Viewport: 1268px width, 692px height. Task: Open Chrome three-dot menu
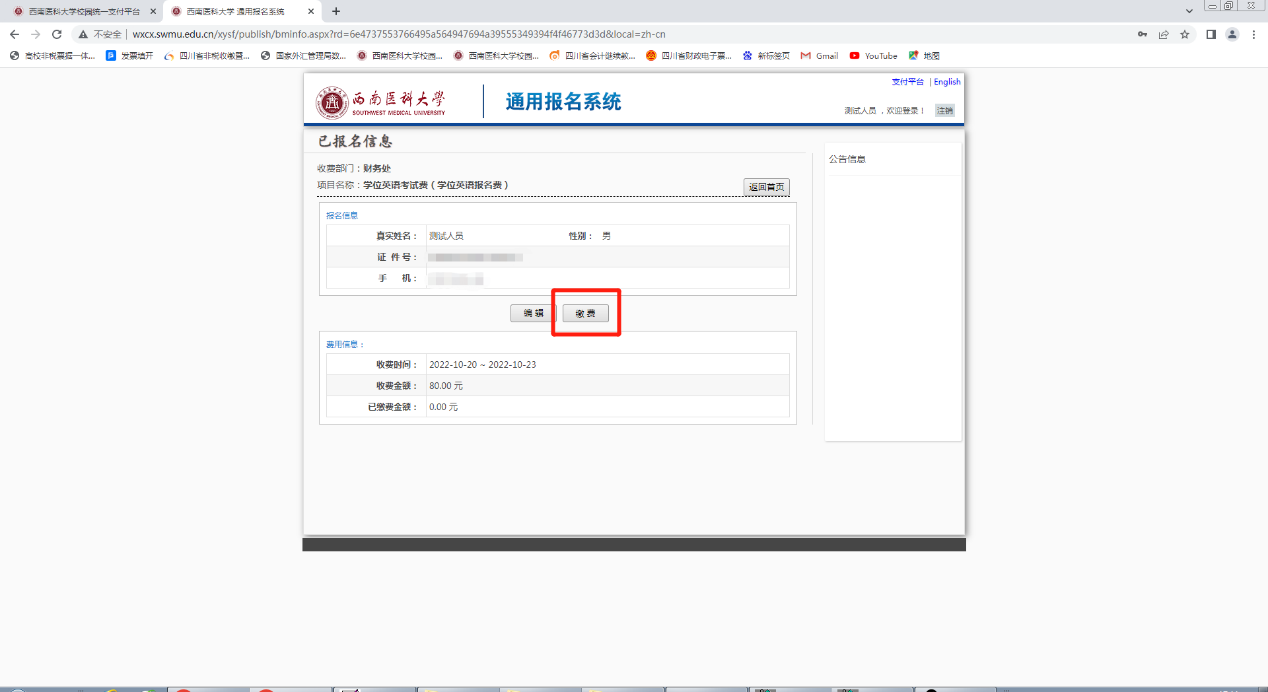point(1254,34)
